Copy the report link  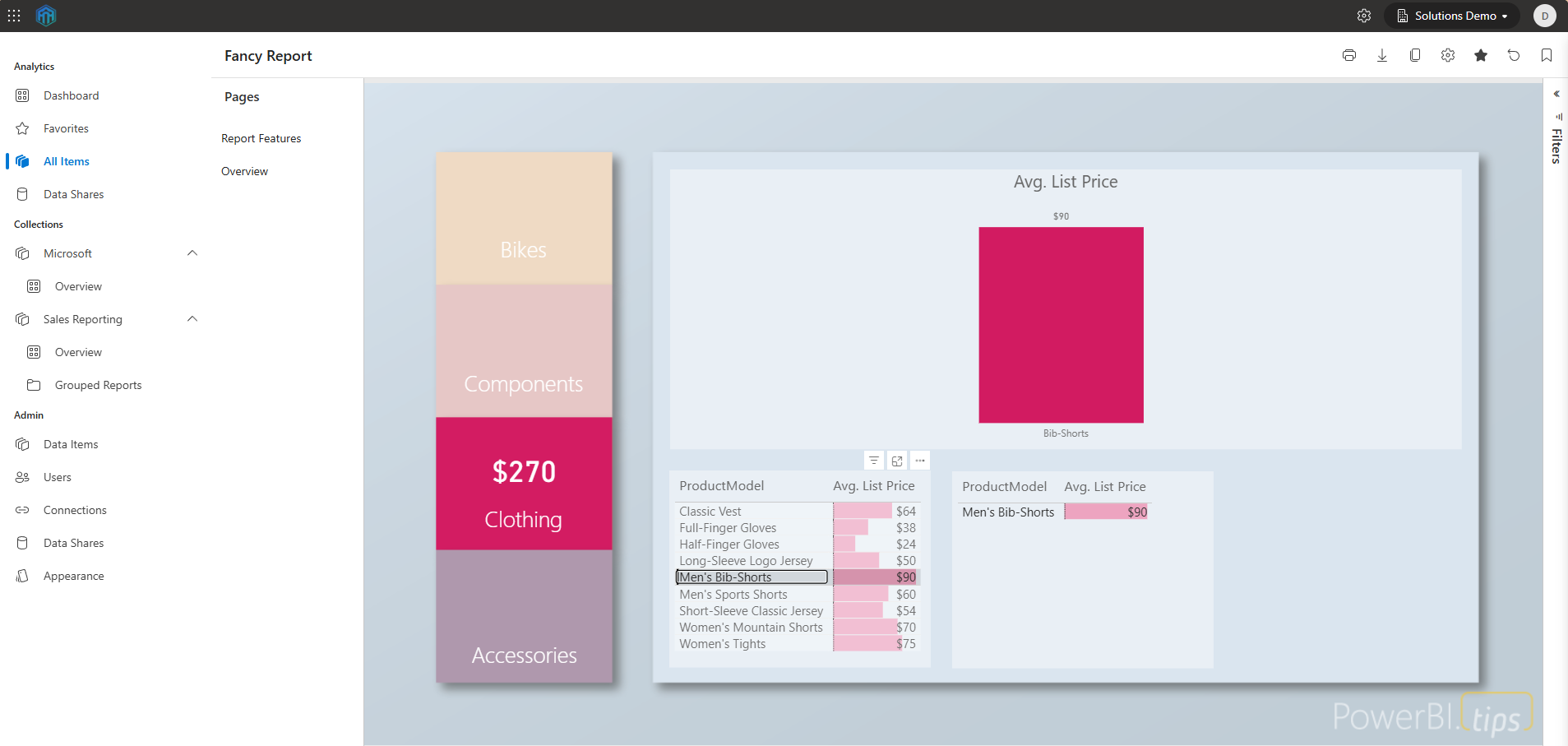pos(1414,55)
